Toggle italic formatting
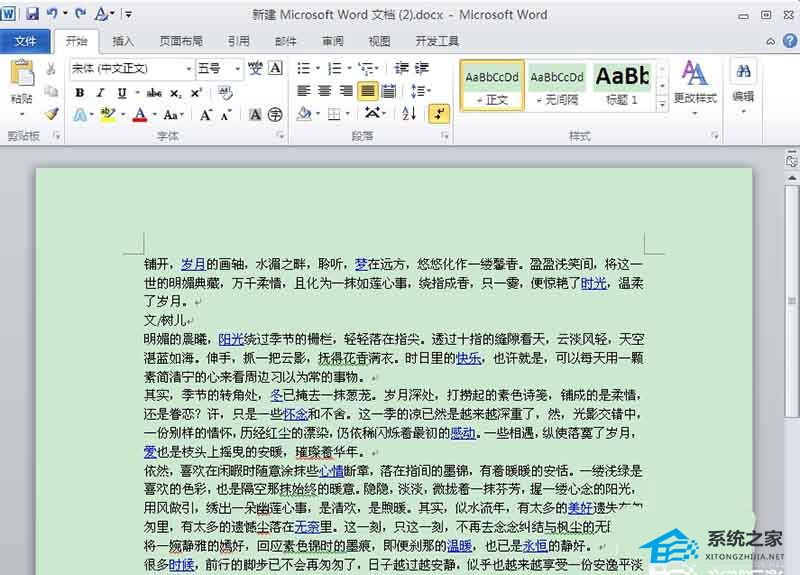This screenshot has width=800, height=575. point(101,93)
